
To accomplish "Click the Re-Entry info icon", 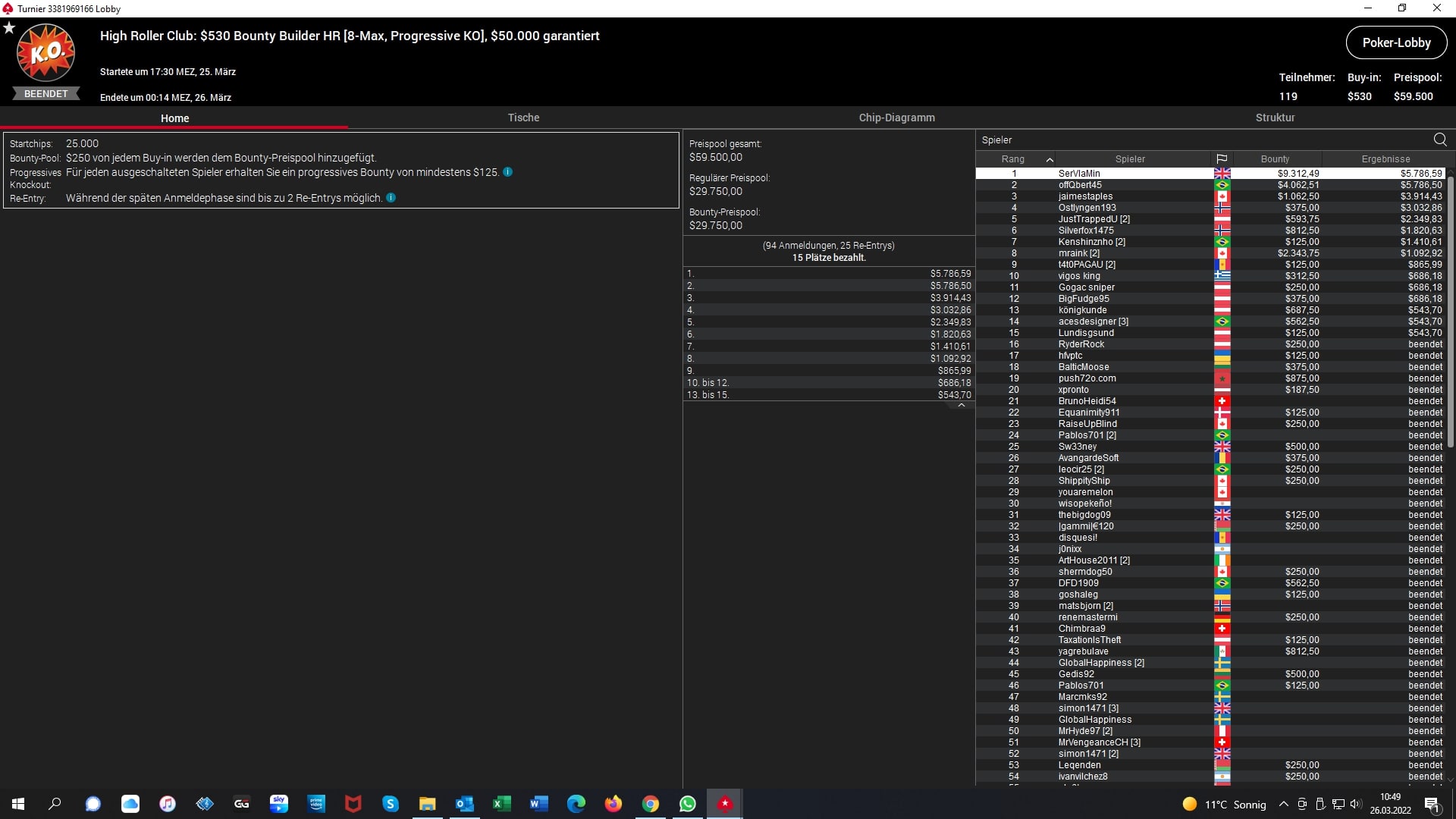I will click(x=391, y=198).
